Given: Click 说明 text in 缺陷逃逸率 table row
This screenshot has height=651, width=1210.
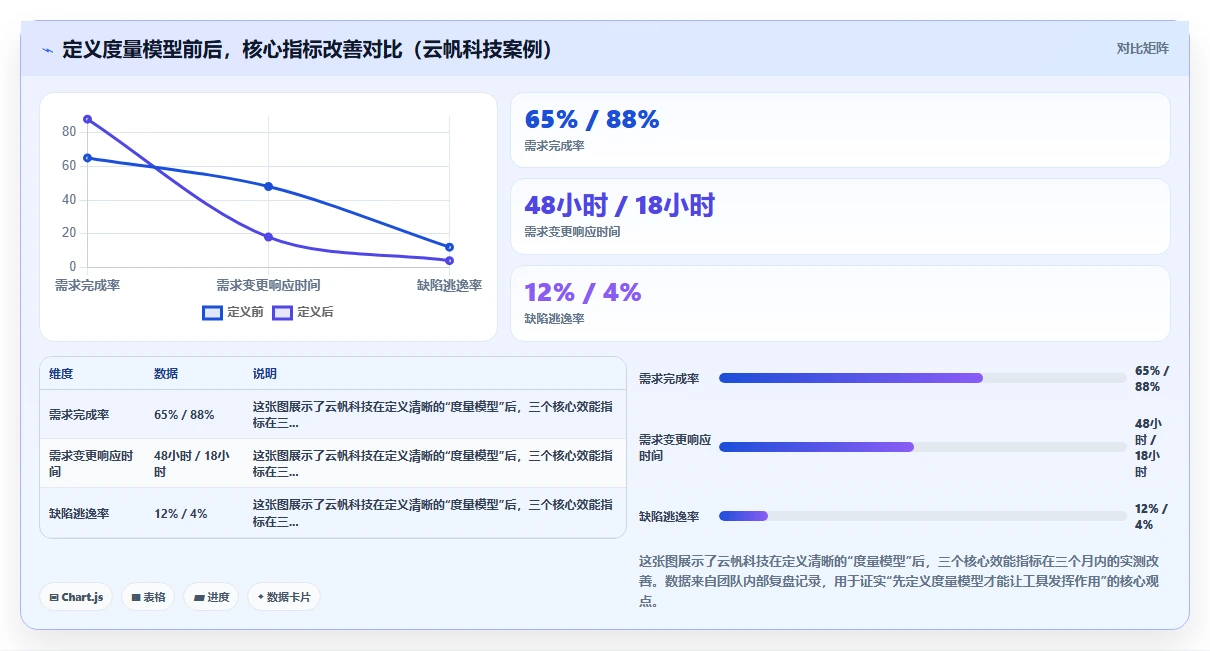Looking at the screenshot, I should pos(433,514).
